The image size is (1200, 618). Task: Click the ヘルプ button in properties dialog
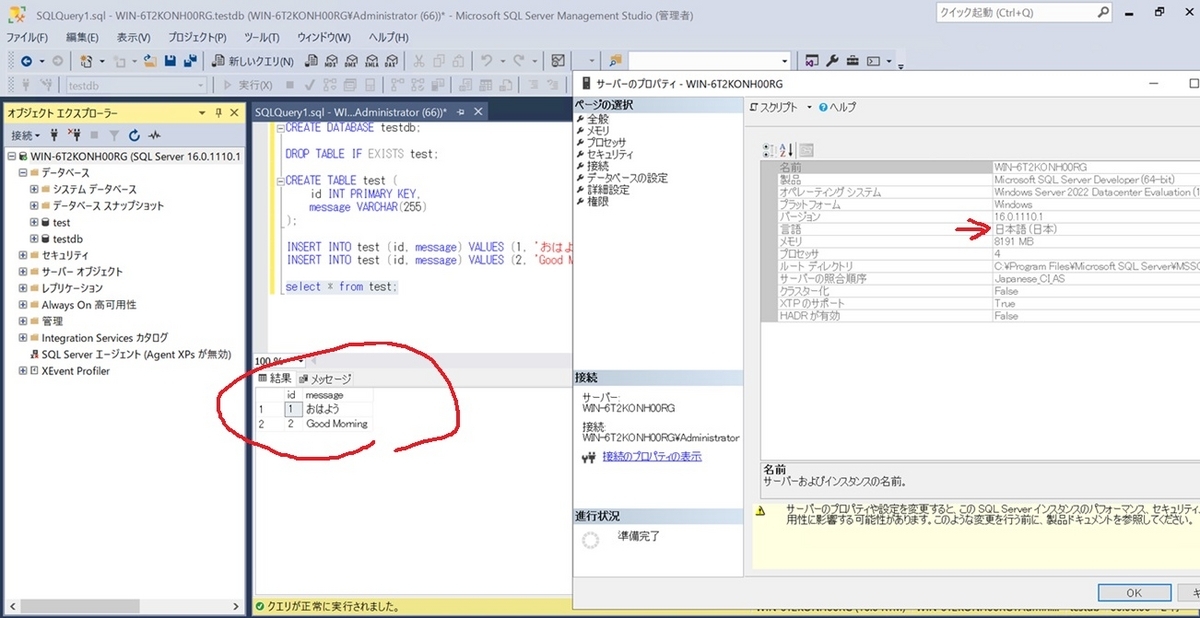(838, 107)
